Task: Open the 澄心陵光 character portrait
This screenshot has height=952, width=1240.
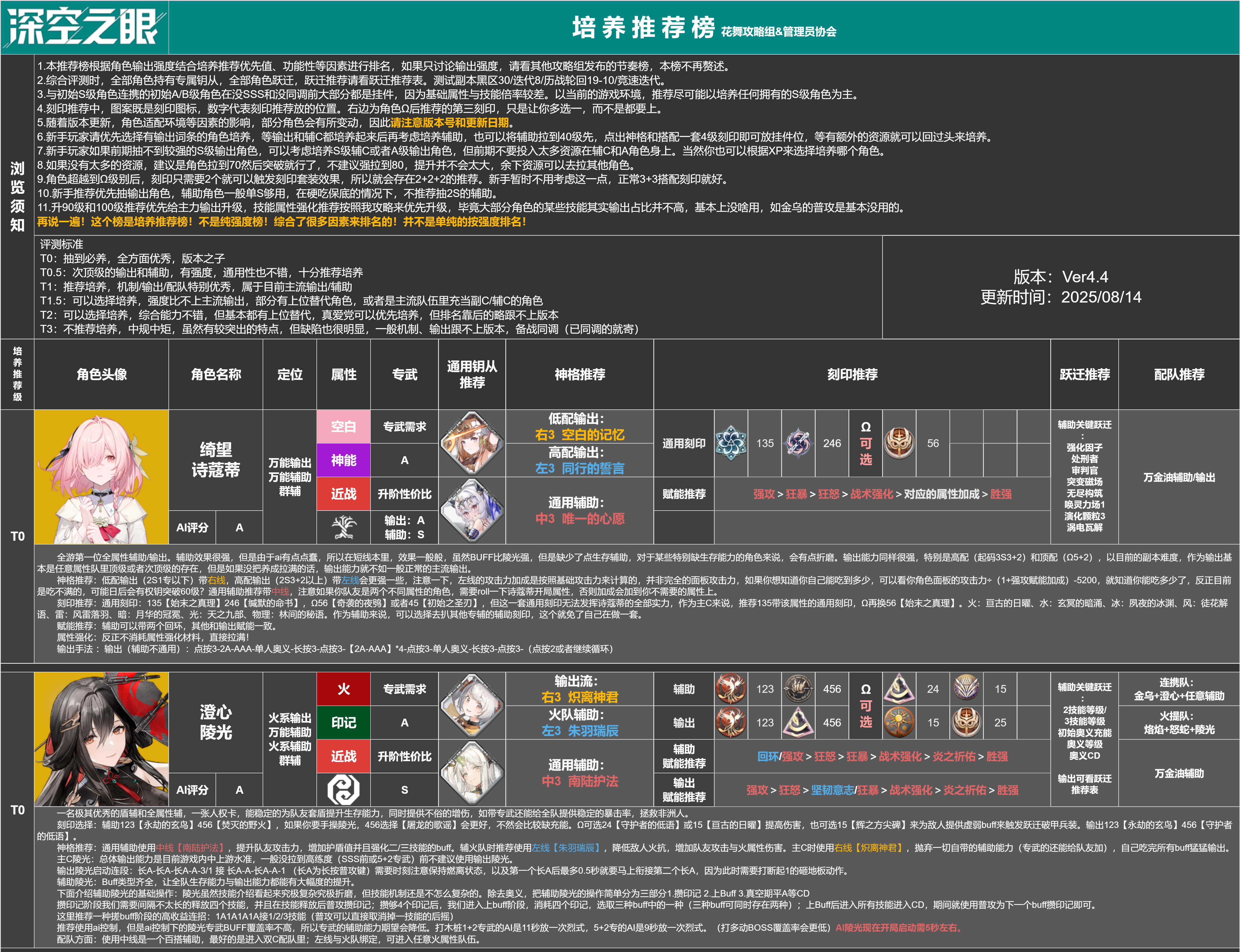Action: pyautogui.click(x=101, y=739)
